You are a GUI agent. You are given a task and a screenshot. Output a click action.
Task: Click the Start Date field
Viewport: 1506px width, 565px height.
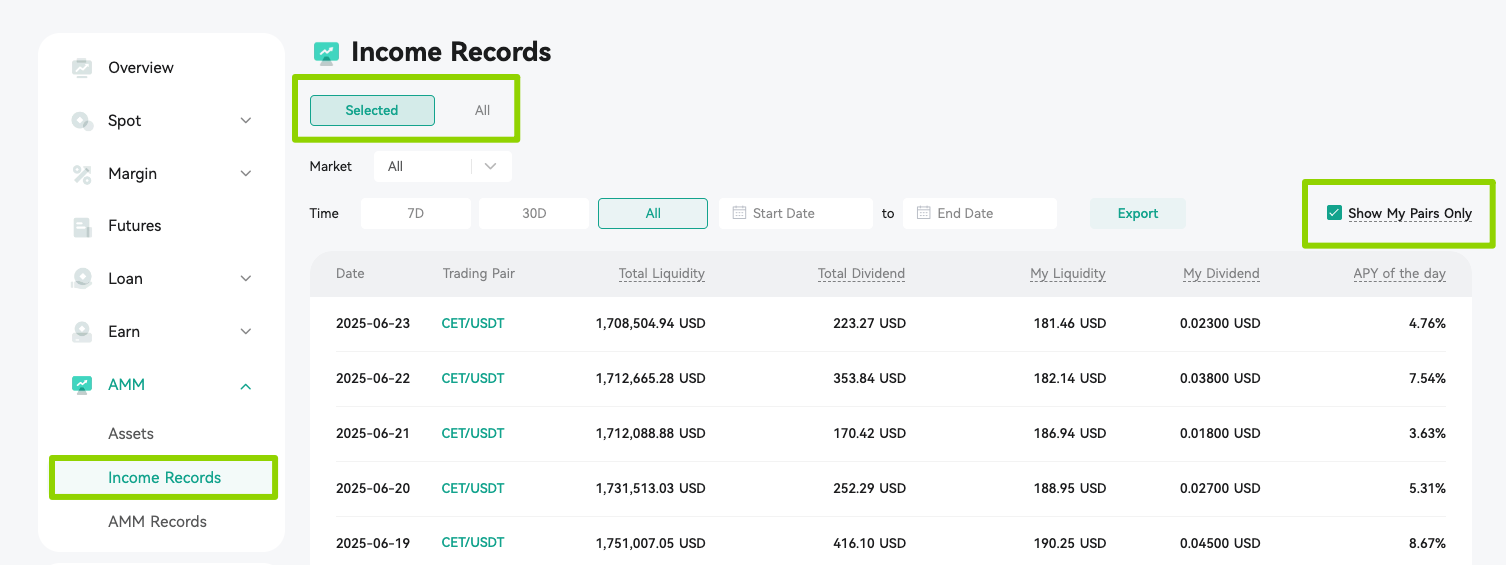tap(796, 214)
